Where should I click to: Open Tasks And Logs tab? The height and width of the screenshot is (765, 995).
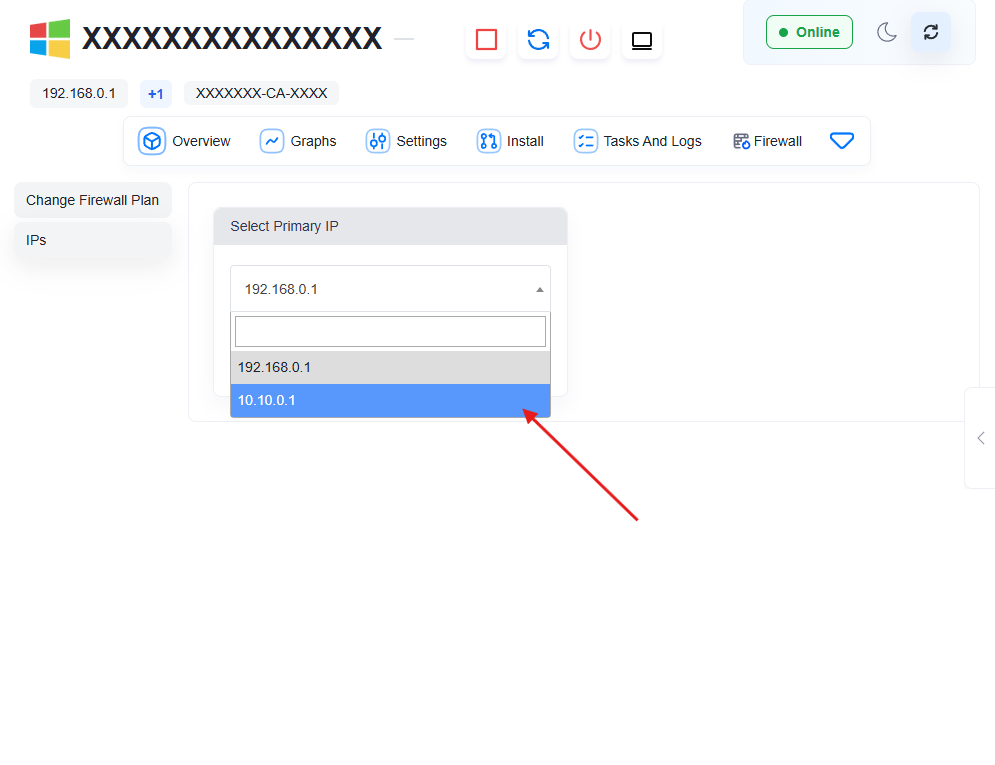tap(638, 141)
